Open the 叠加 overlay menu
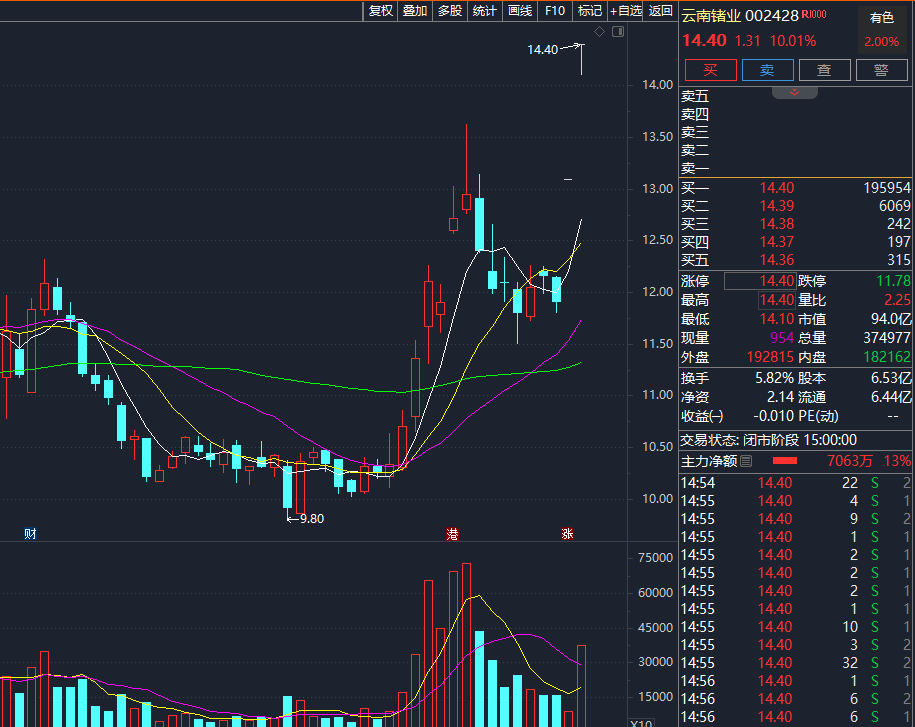This screenshot has width=915, height=727. pos(415,11)
